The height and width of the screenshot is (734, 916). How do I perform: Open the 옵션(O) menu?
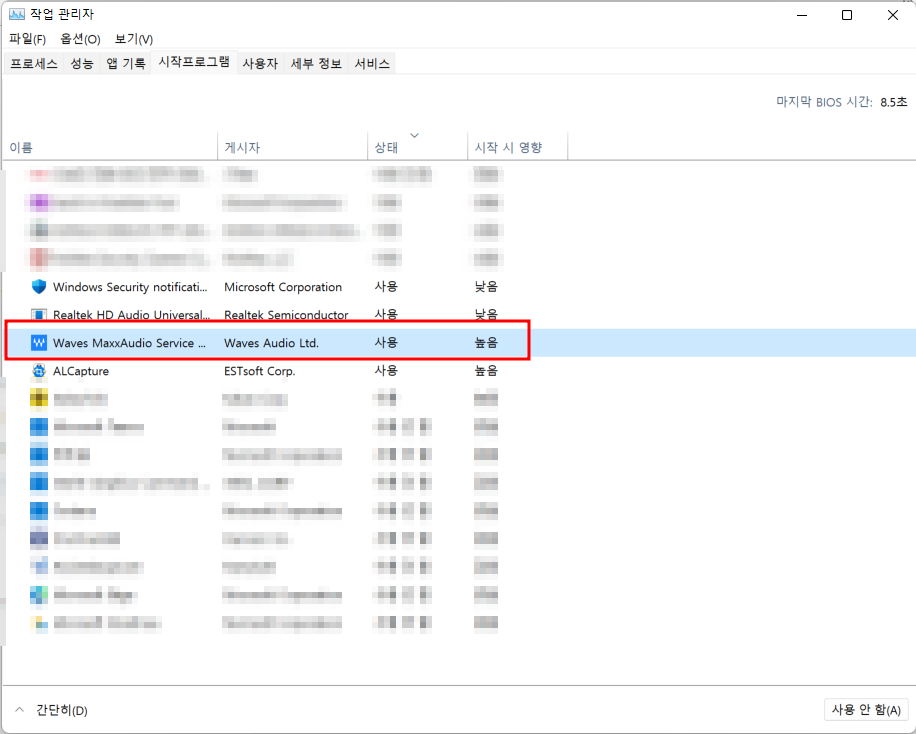[x=80, y=39]
